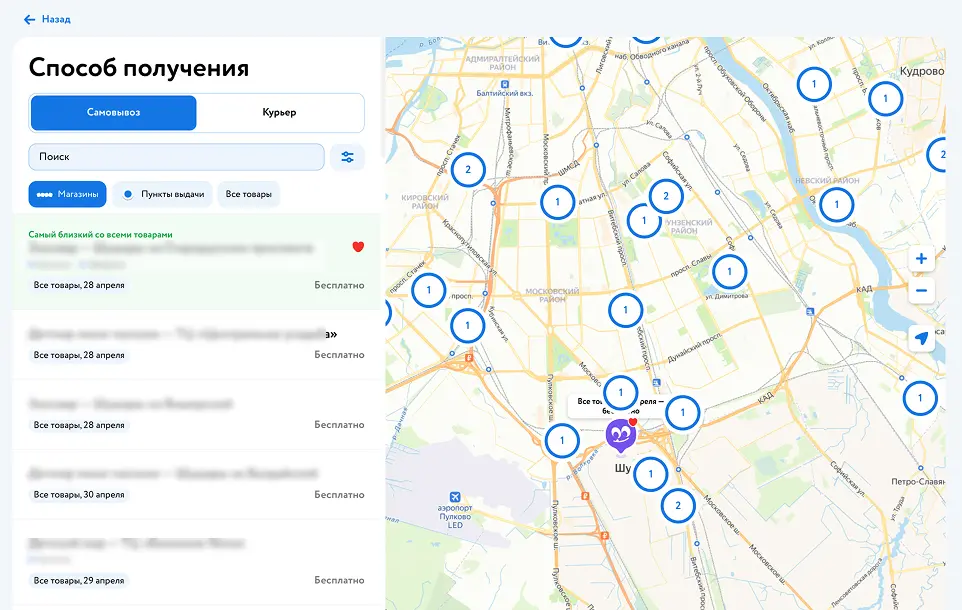Screen dimensions: 962x610
Task: Select the Самовывоз tab
Action: coord(113,113)
